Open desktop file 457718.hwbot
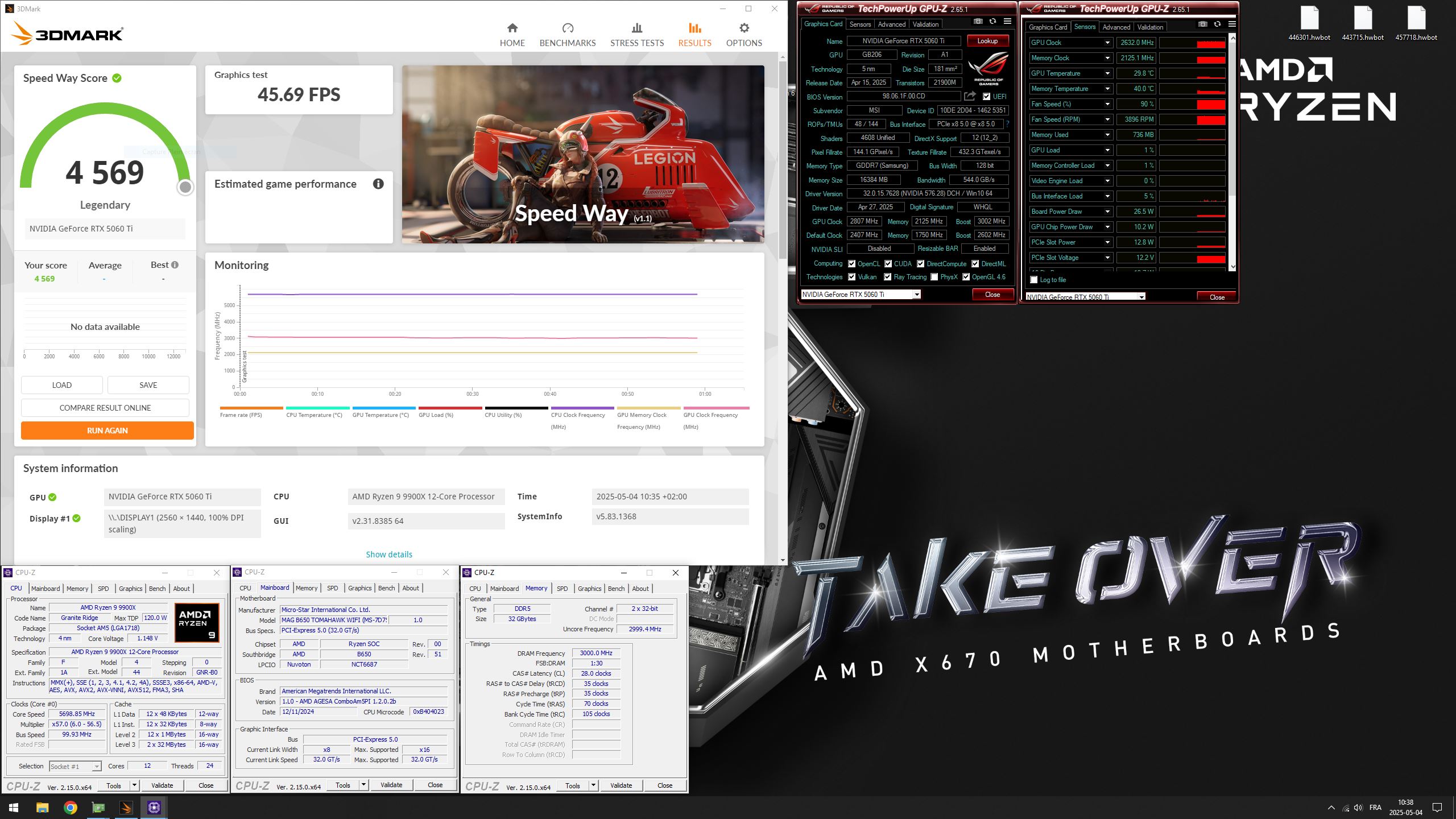Image resolution: width=1456 pixels, height=819 pixels. click(1416, 23)
